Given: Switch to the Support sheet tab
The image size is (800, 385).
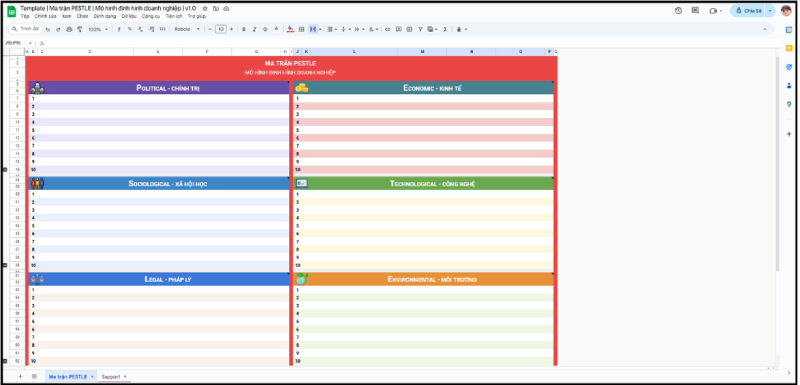Looking at the screenshot, I should (114, 376).
